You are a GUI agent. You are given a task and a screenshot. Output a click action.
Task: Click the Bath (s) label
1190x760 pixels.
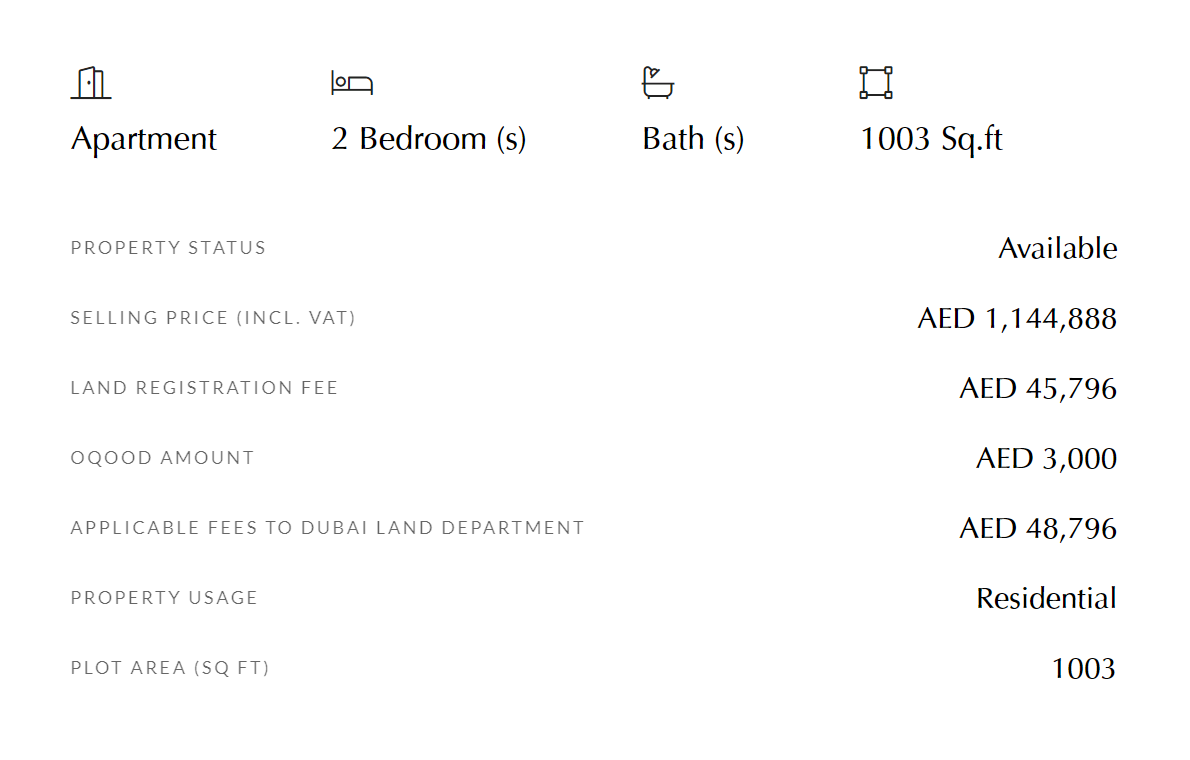coord(693,139)
